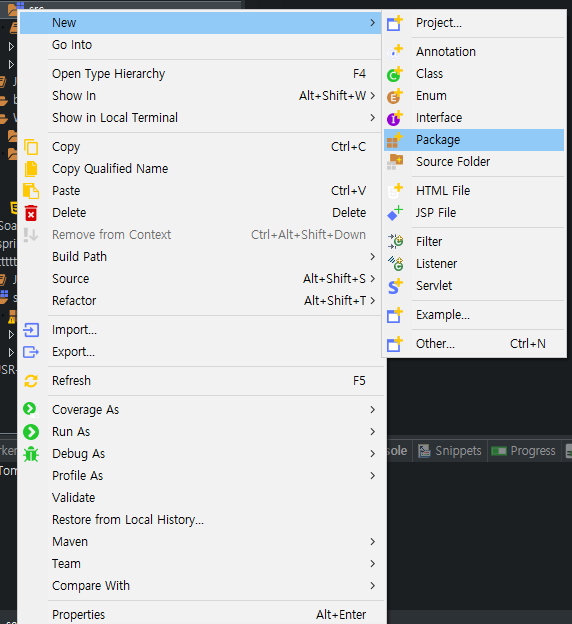This screenshot has height=624, width=572.
Task: Choose Restore from Local History
Action: [201, 520]
